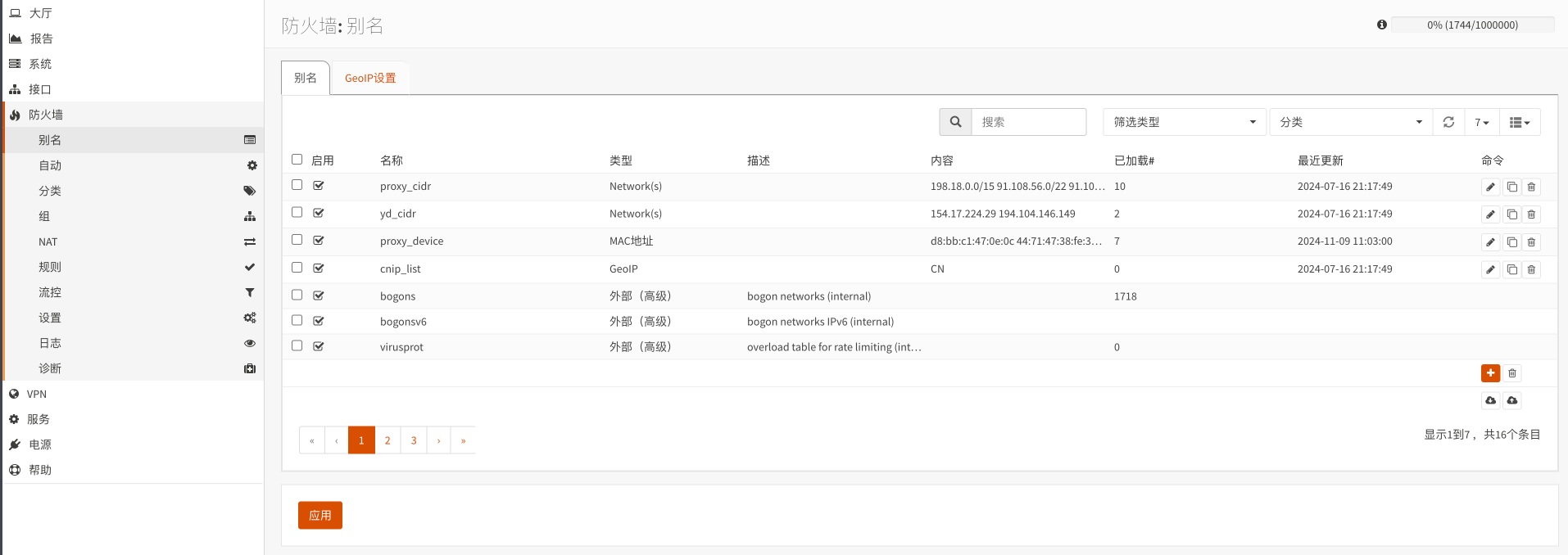Open firewall 流控 shaper item
1568x555 pixels.
[134, 292]
